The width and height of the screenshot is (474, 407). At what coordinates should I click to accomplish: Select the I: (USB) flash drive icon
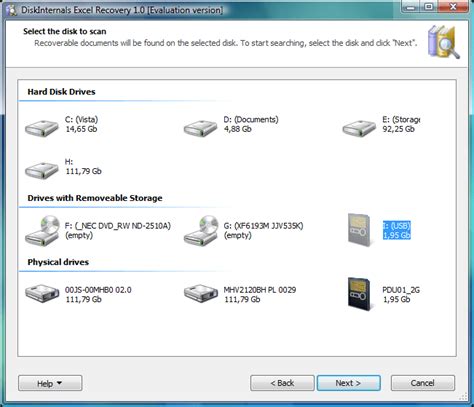pos(359,230)
